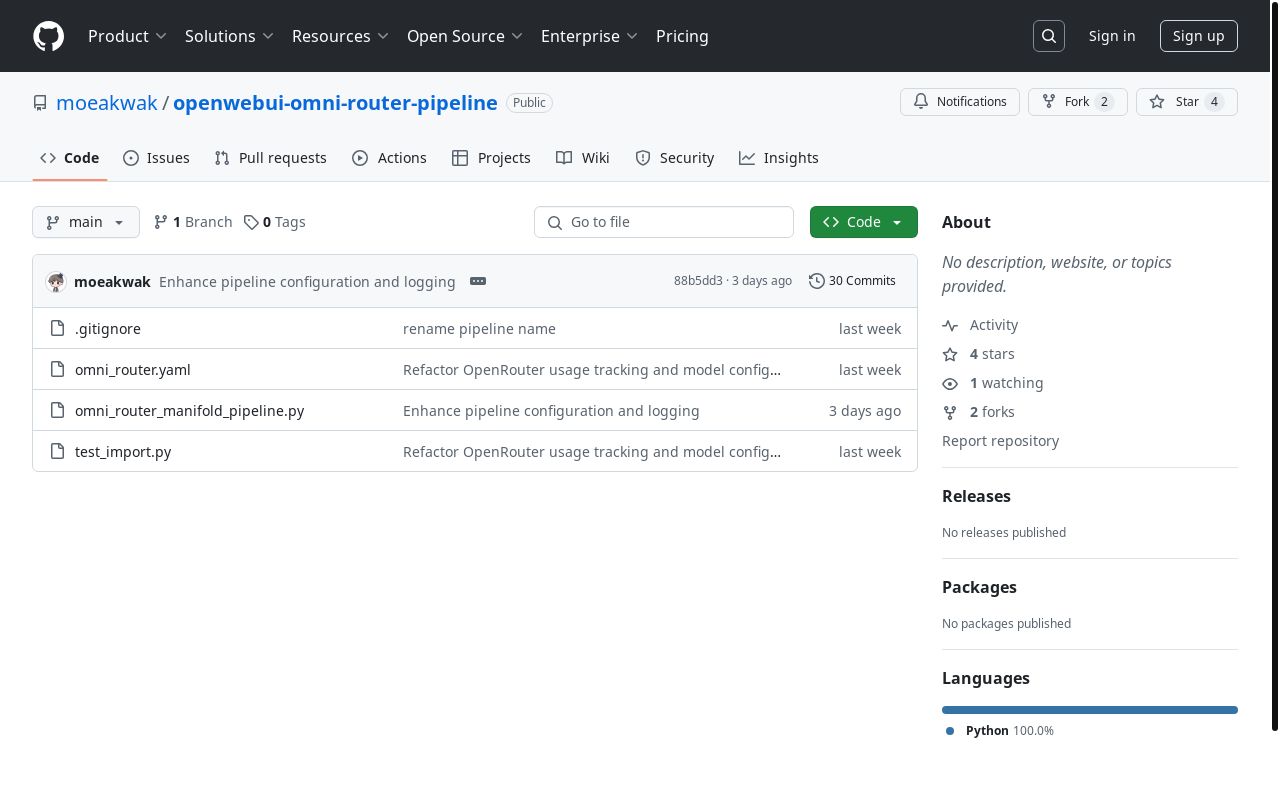Expand the Product menu
The image size is (1280, 800).
127,36
